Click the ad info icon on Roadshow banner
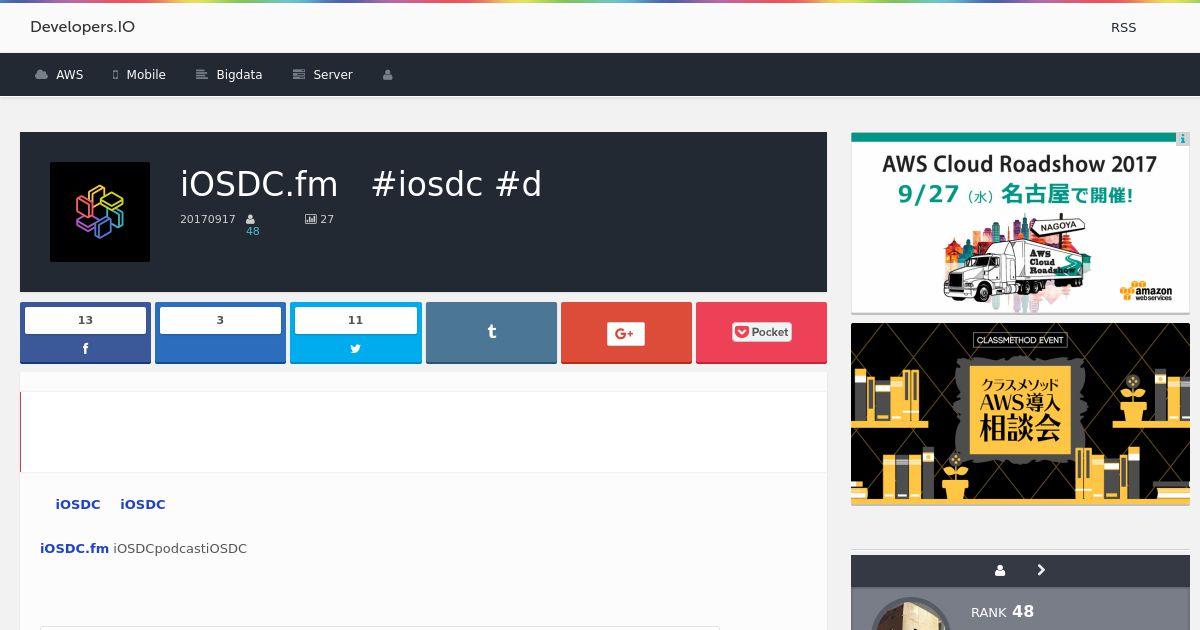1200x630 pixels. [1182, 139]
